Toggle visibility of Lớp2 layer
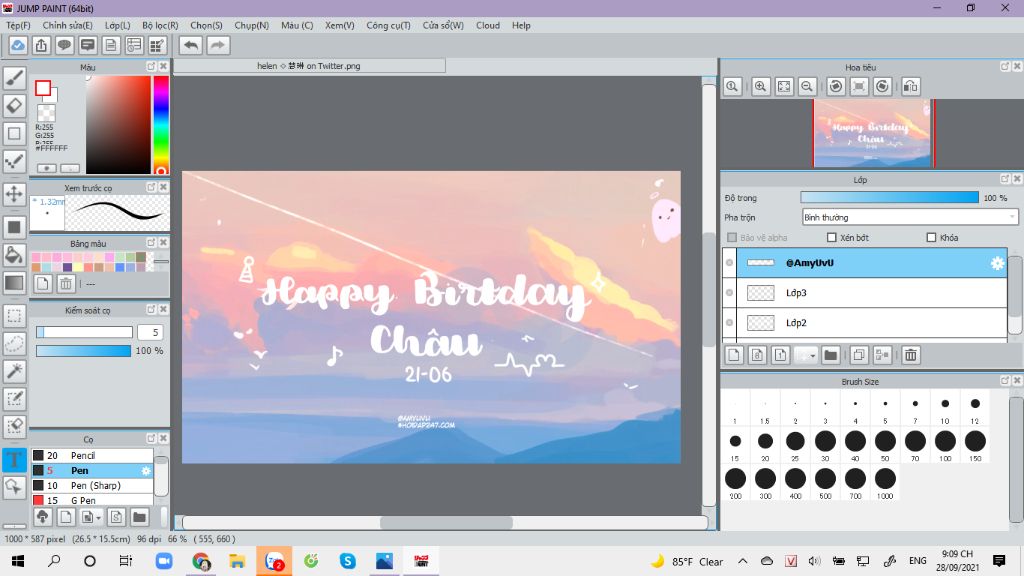This screenshot has width=1024, height=576. [x=729, y=323]
